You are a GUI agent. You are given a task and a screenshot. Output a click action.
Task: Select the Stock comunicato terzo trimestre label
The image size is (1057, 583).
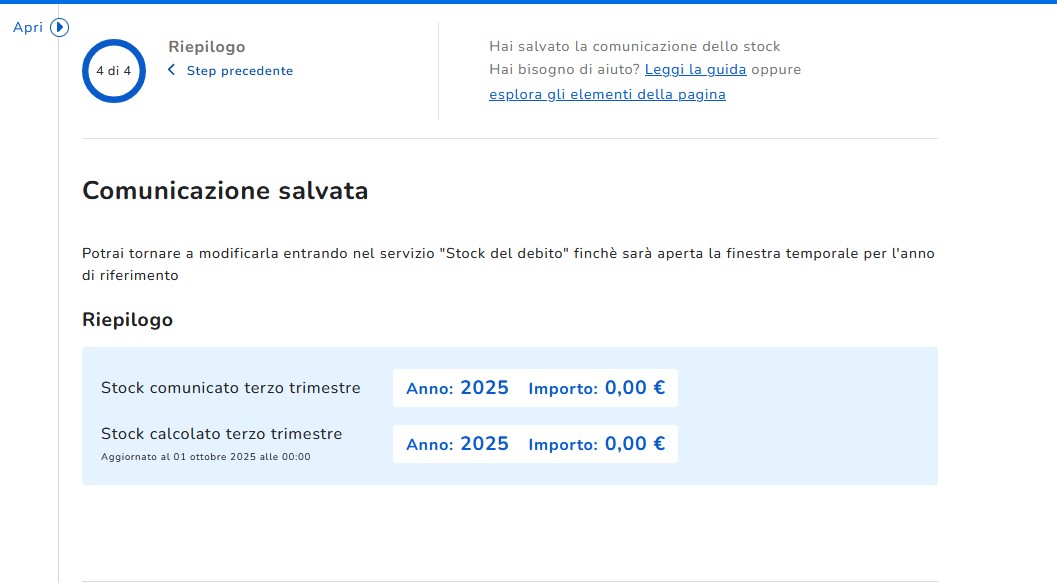pos(230,388)
